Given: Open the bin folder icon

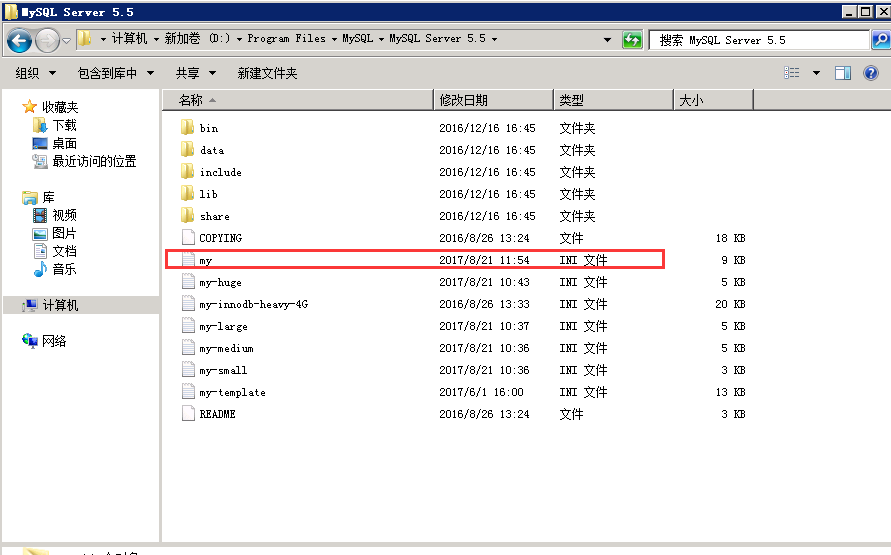Looking at the screenshot, I should point(187,128).
